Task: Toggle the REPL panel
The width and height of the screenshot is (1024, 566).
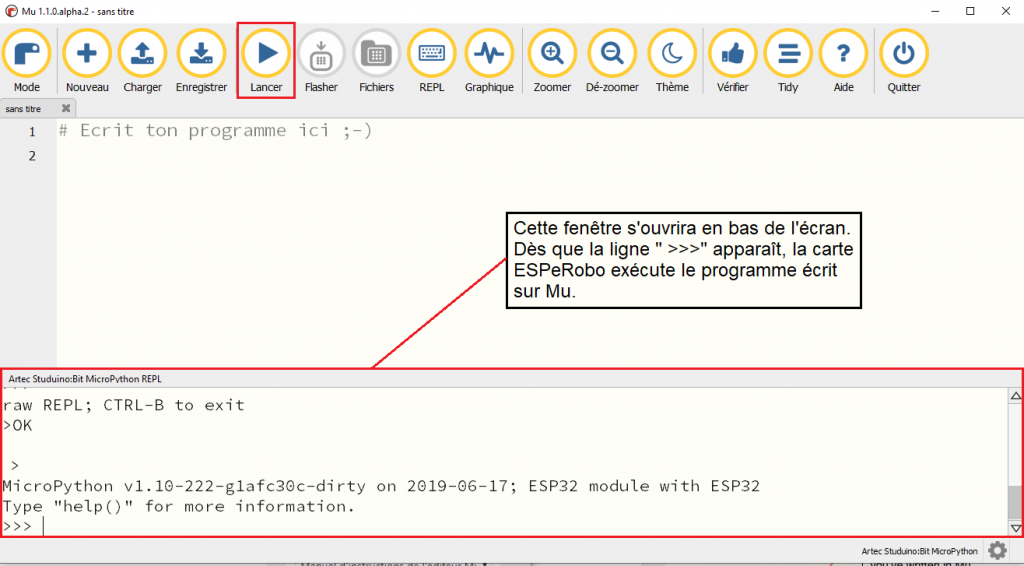Action: (432, 55)
